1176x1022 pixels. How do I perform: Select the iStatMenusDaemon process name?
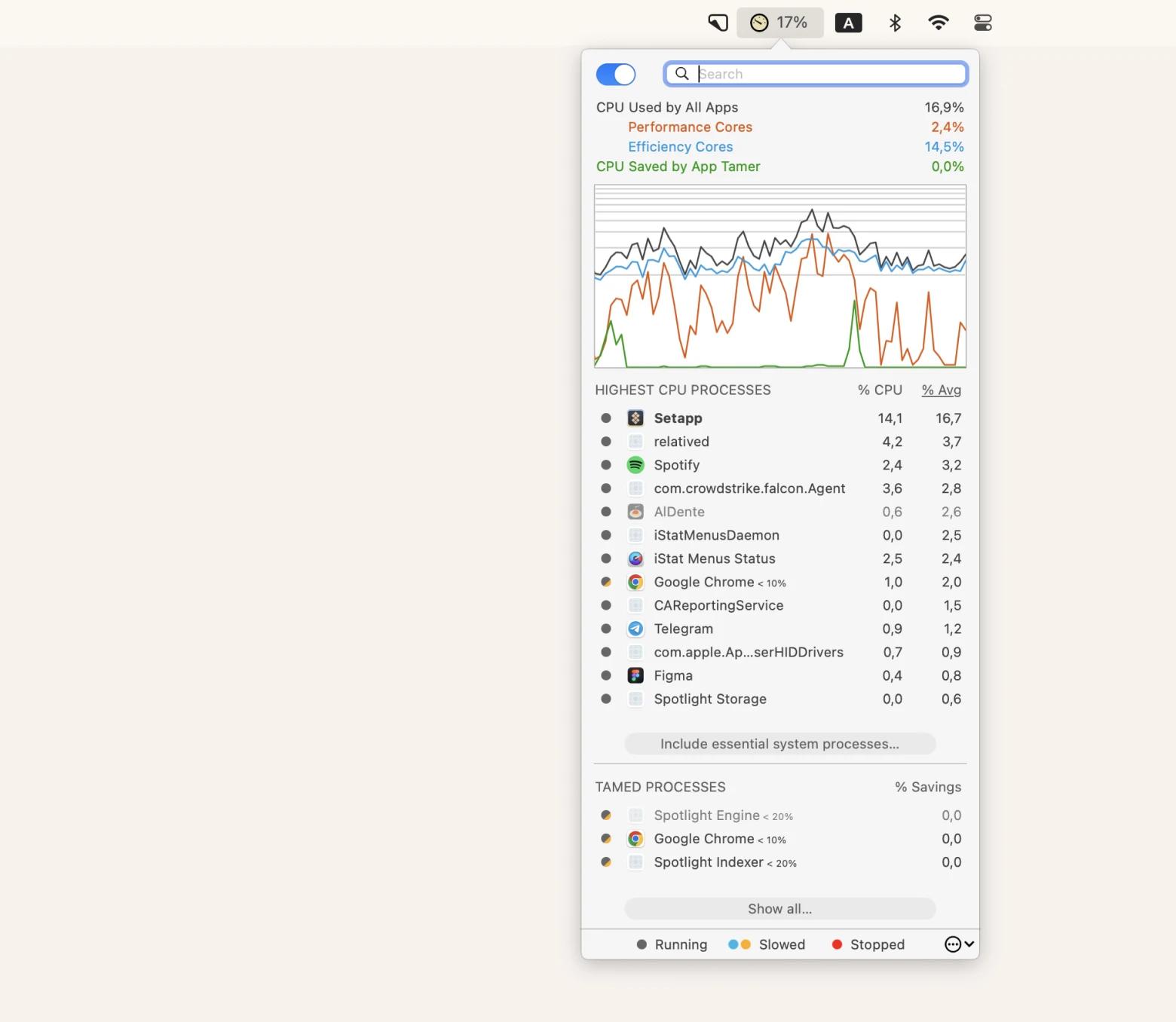(716, 535)
